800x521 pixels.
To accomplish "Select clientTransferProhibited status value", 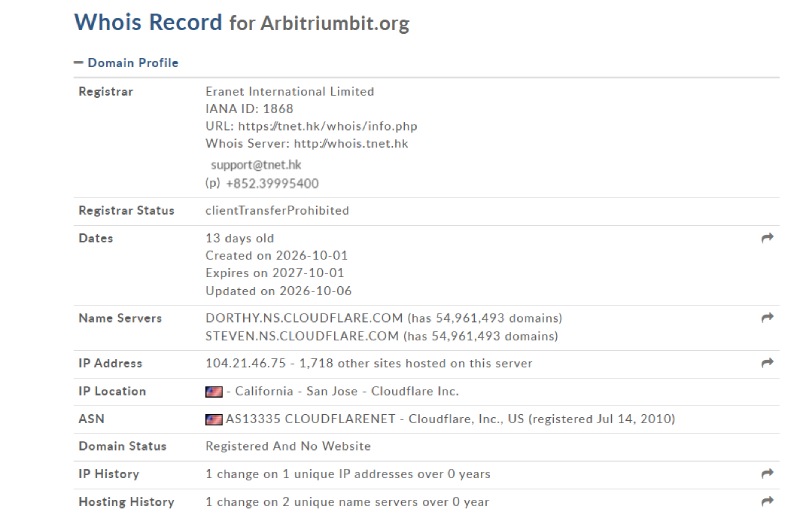I will pos(277,210).
